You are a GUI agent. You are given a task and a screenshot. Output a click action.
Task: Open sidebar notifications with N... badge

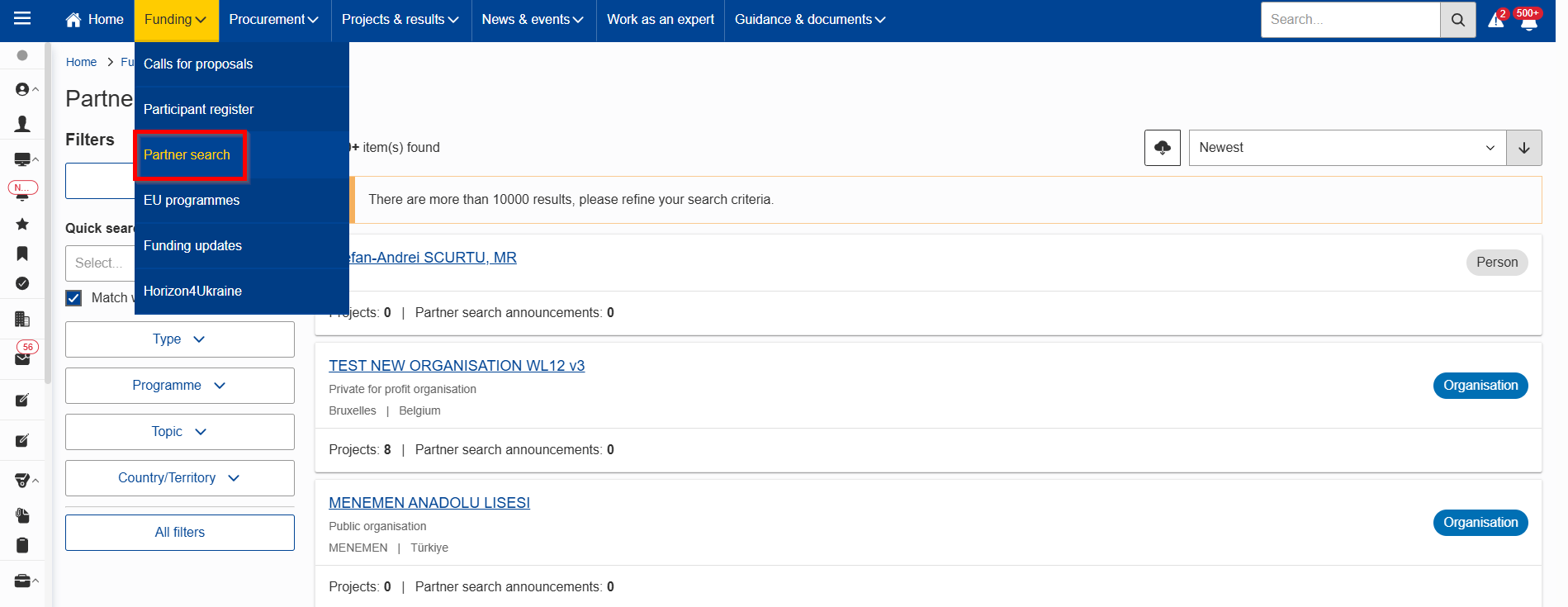(x=22, y=191)
